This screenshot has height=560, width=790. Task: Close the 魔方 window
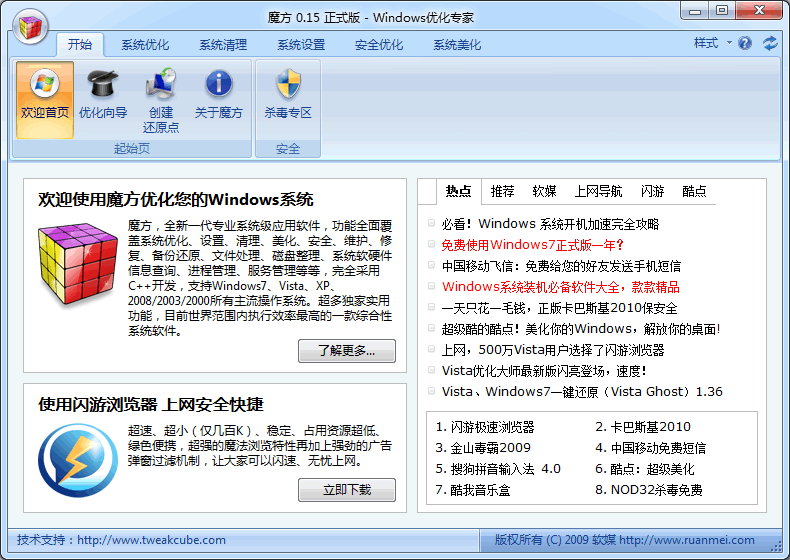click(x=759, y=11)
